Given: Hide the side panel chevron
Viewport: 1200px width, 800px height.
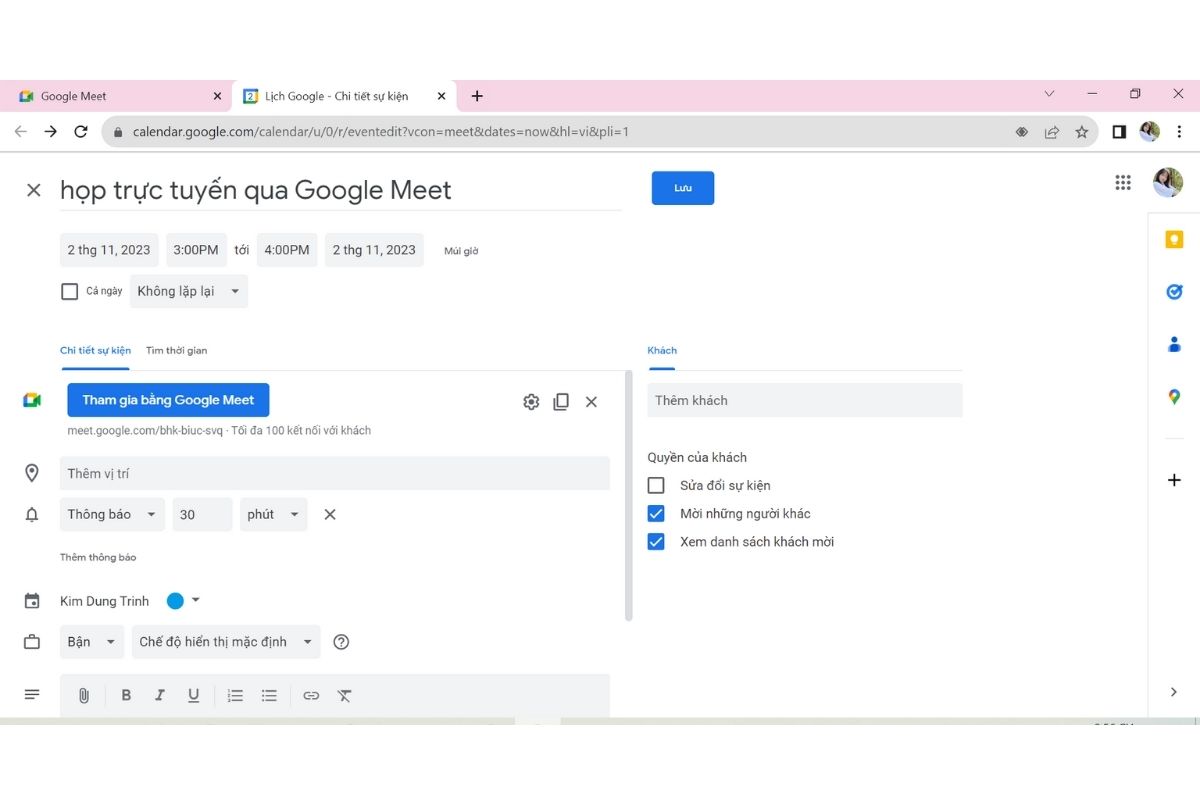Looking at the screenshot, I should [x=1174, y=692].
